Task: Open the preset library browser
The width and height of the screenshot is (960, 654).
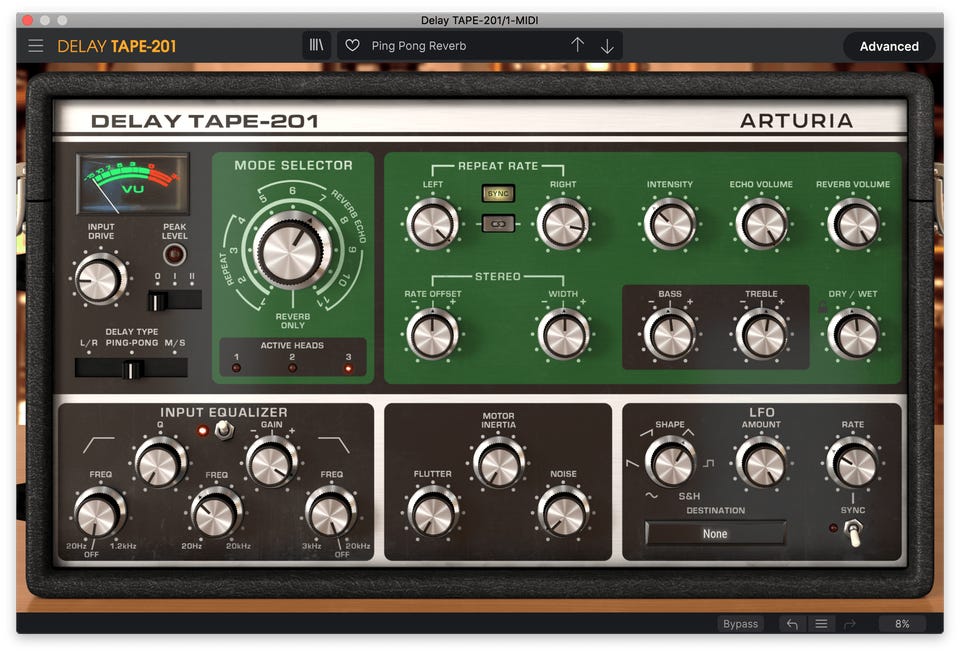Action: 317,46
